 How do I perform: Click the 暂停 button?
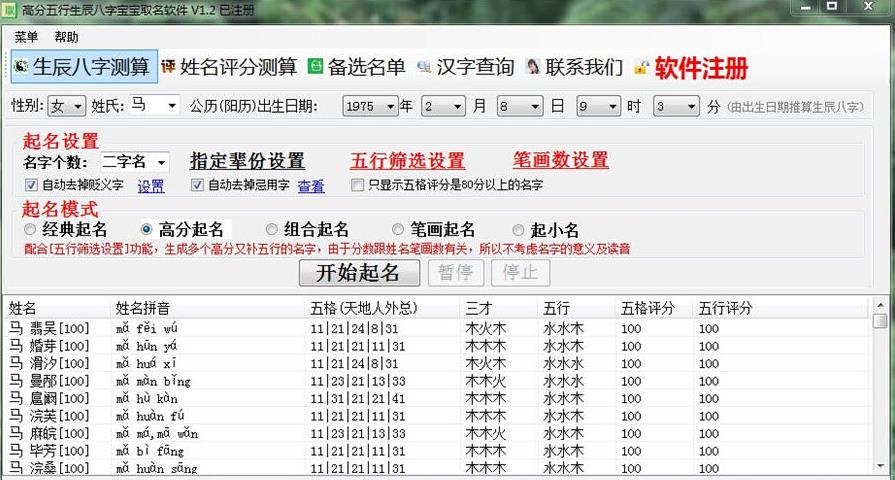tap(456, 273)
